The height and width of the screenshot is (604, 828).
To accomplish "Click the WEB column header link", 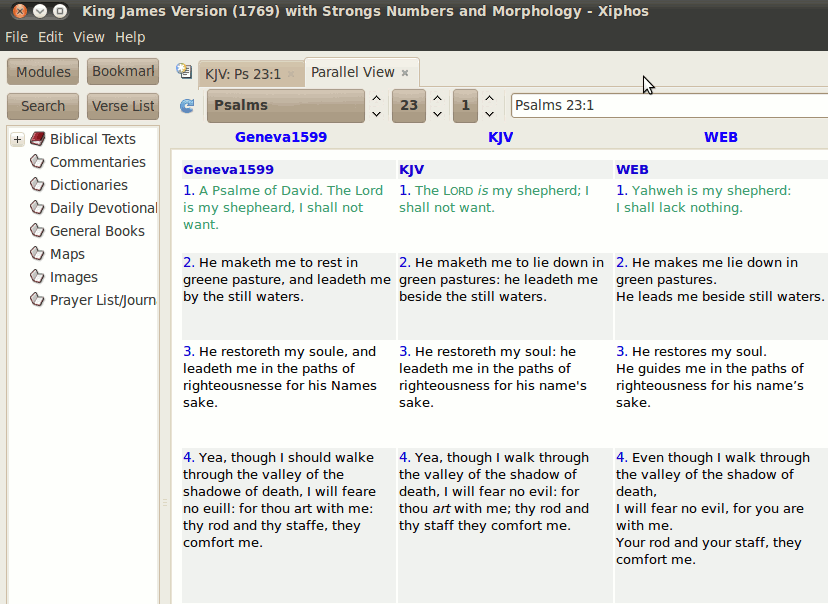I will point(721,137).
